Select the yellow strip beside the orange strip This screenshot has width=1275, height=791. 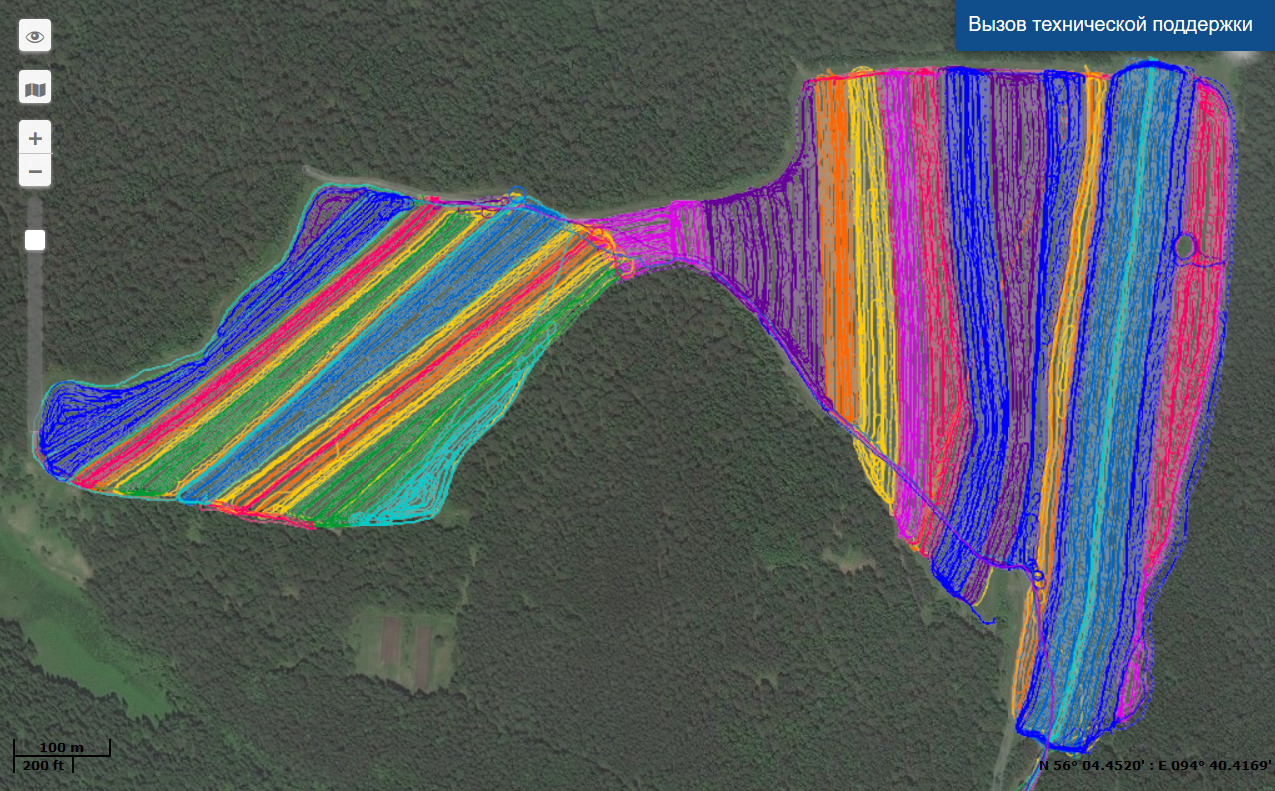862,250
